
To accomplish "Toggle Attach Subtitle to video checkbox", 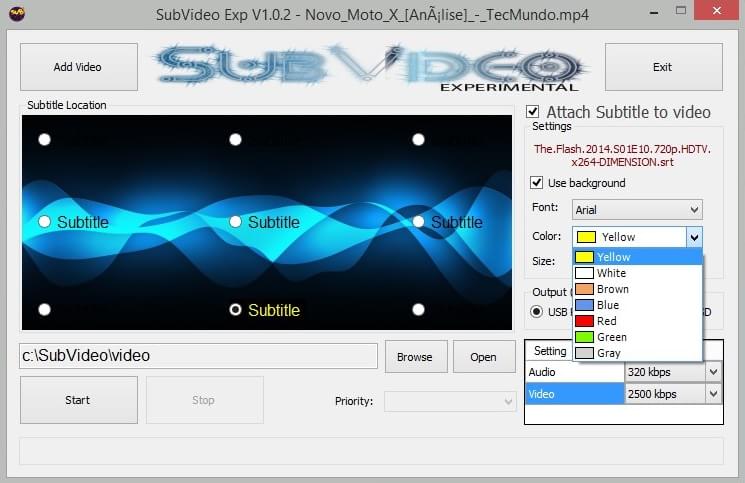I will [x=533, y=112].
